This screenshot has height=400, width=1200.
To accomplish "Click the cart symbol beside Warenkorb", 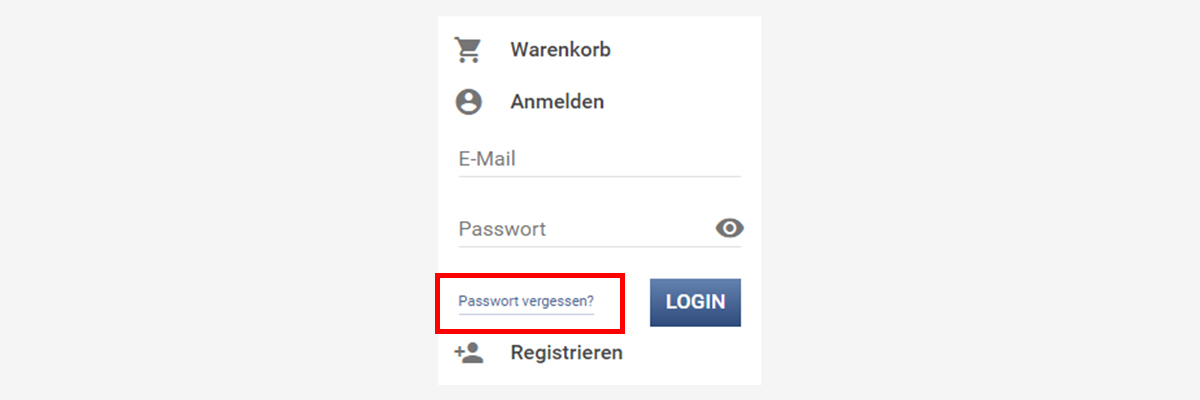I will 467,49.
